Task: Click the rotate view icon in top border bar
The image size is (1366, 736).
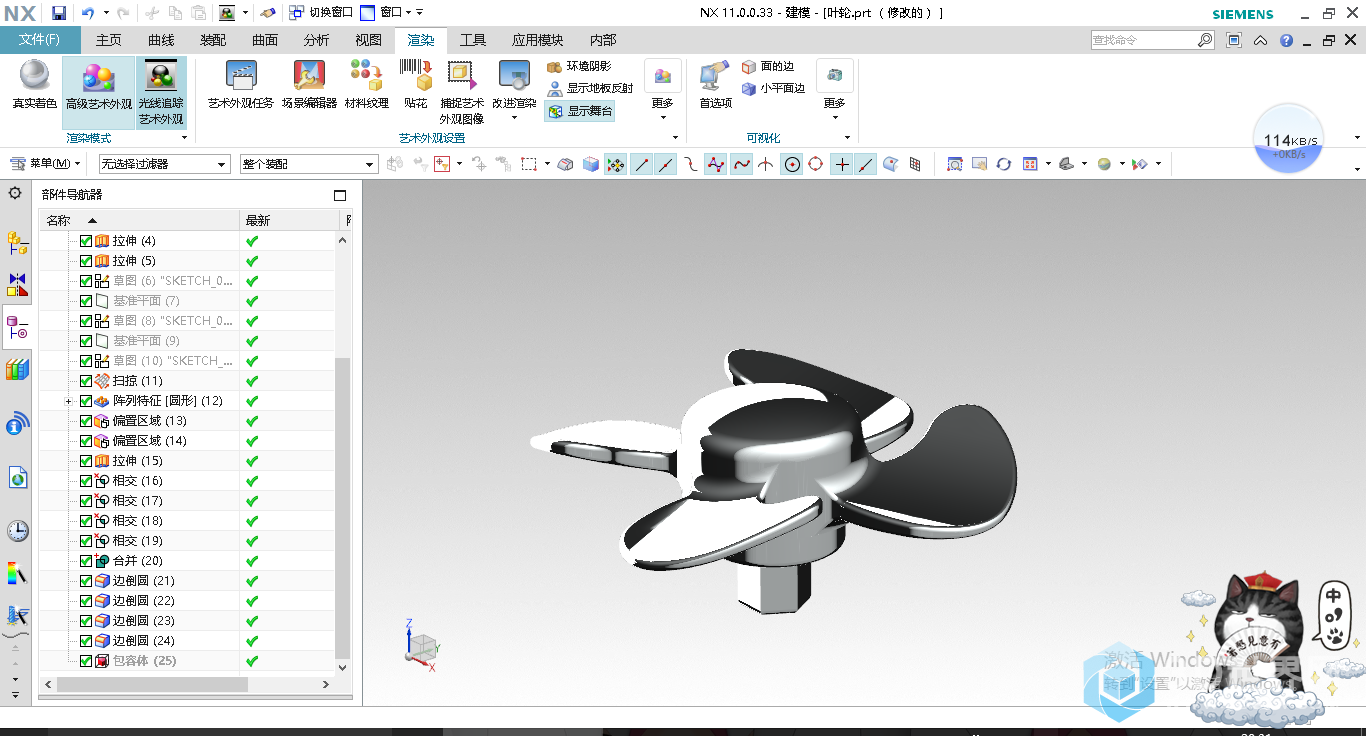Action: point(1003,164)
